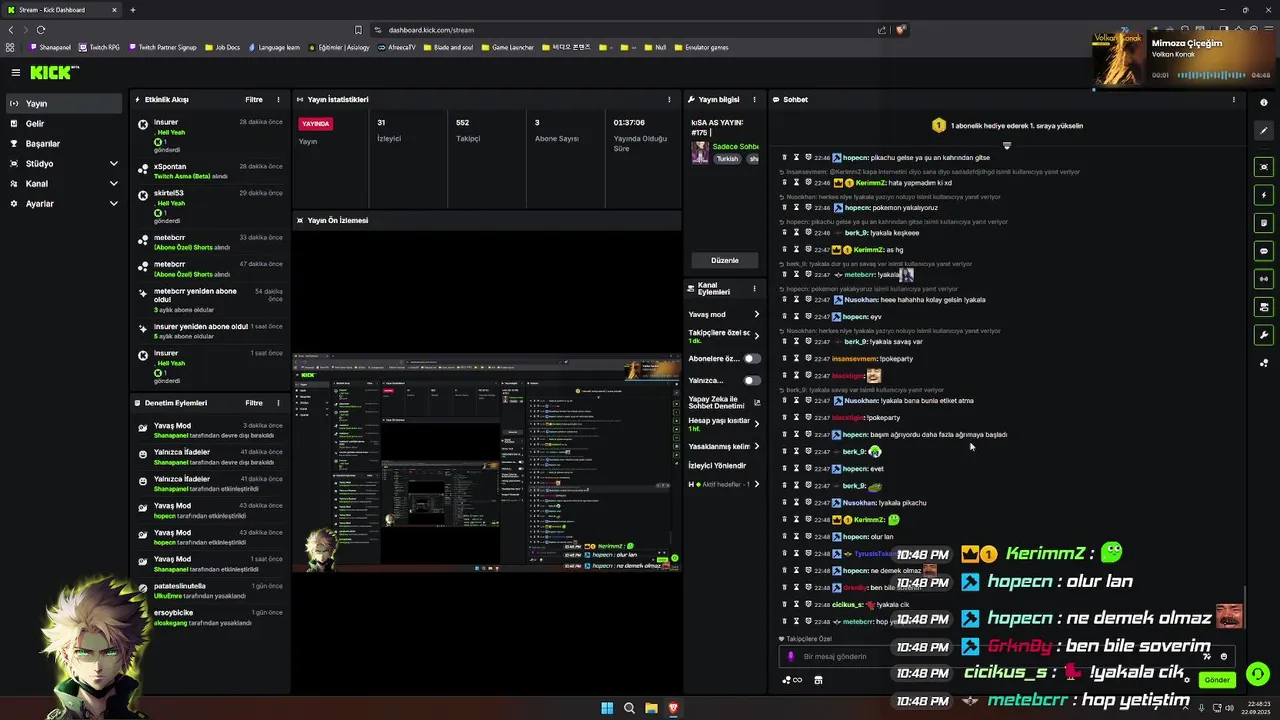The width and height of the screenshot is (1280, 720).
Task: Toggle the stream preview panel icon in the right rail
Action: [x=1264, y=167]
